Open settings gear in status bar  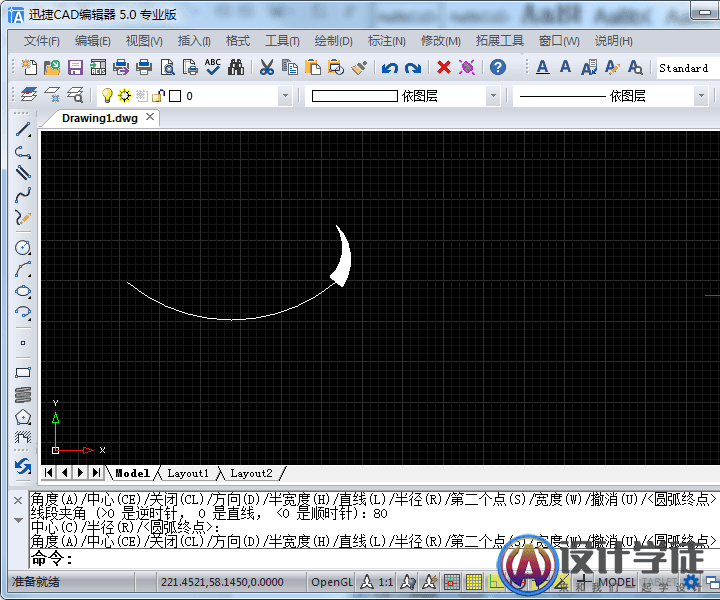click(x=691, y=582)
